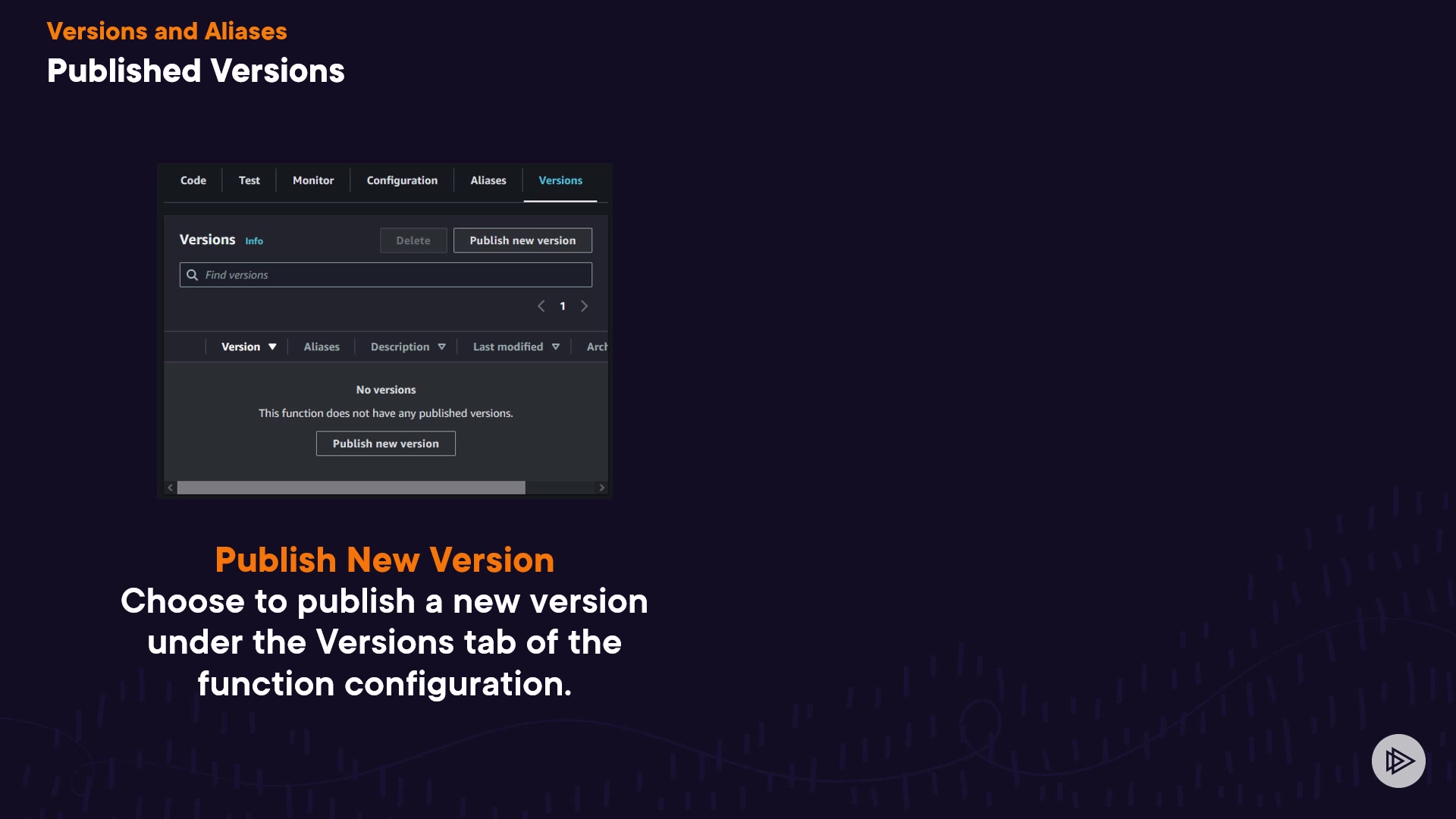Sort by Description column arrow

(441, 347)
